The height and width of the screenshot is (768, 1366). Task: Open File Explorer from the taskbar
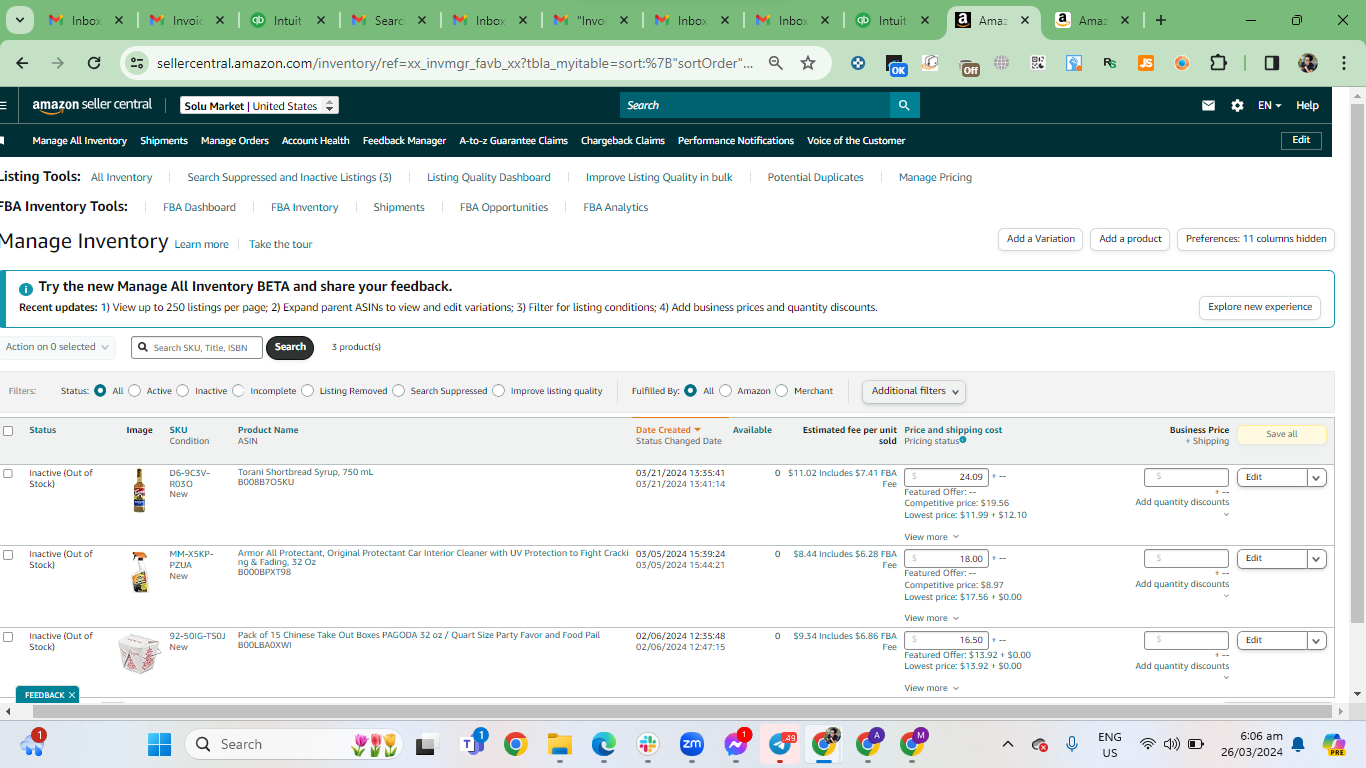coord(558,744)
